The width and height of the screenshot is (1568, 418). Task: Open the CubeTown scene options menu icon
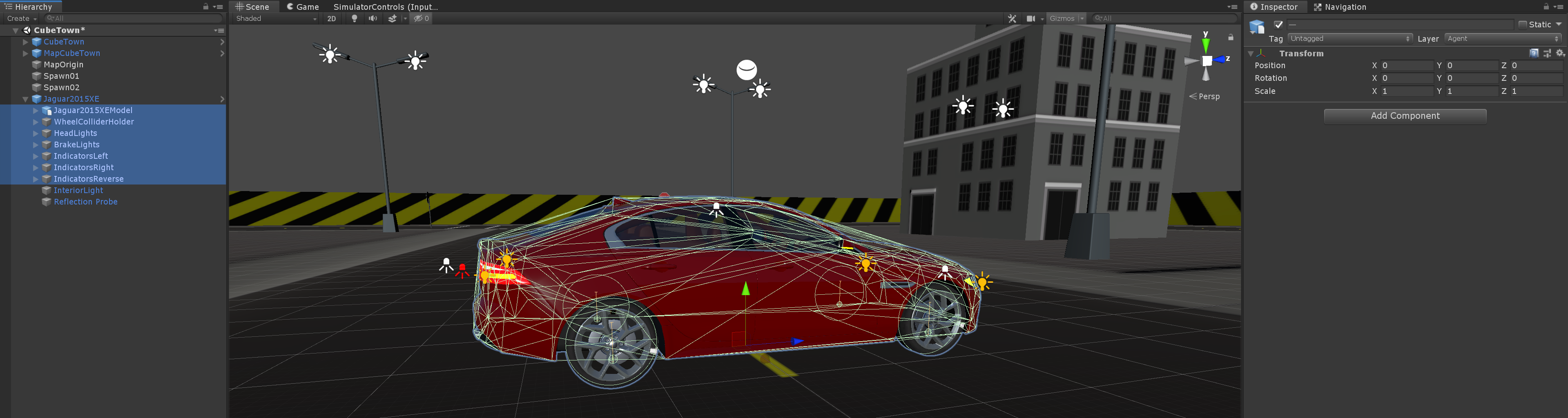coord(219,31)
